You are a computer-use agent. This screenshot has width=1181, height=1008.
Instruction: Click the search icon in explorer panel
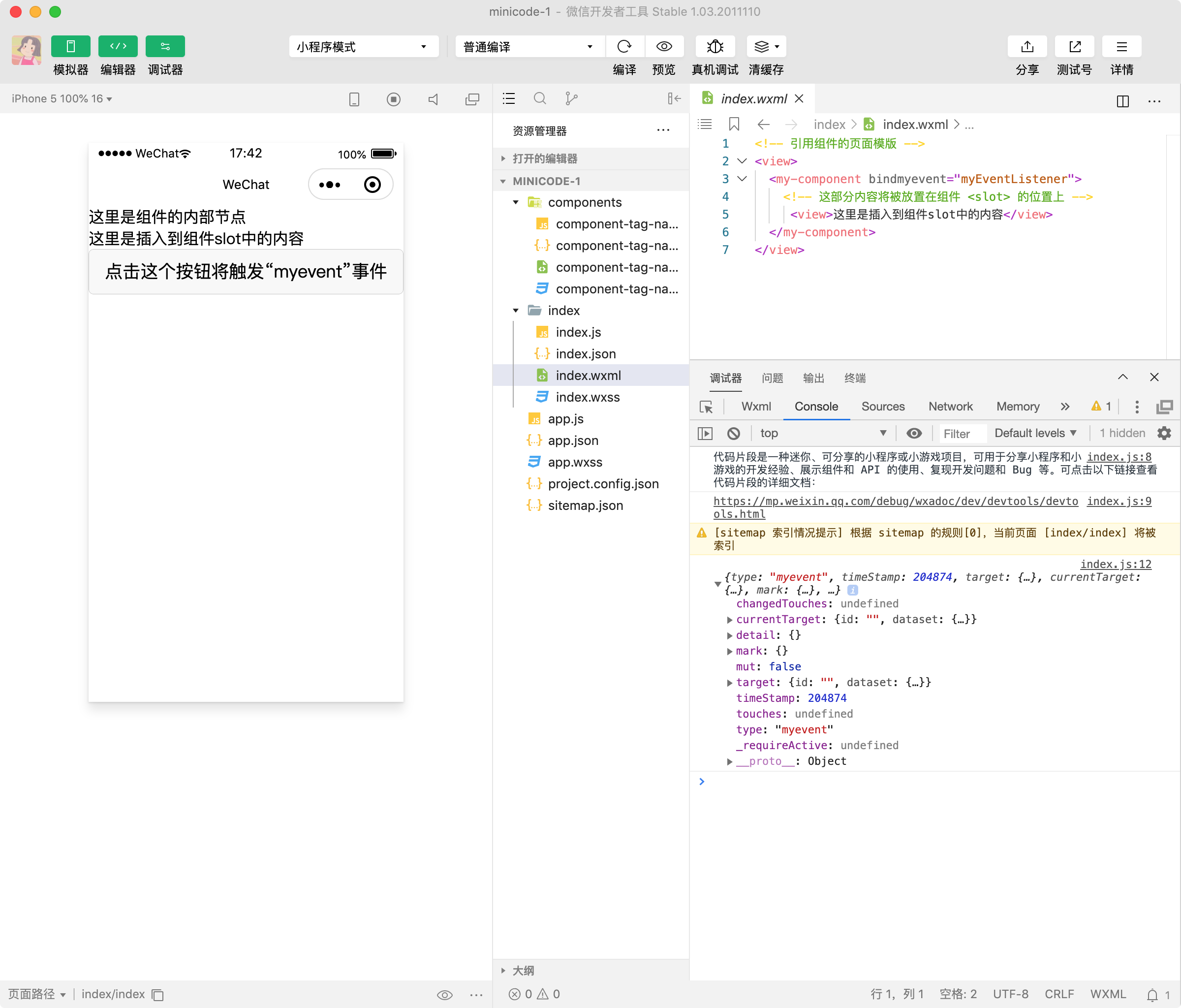tap(539, 98)
